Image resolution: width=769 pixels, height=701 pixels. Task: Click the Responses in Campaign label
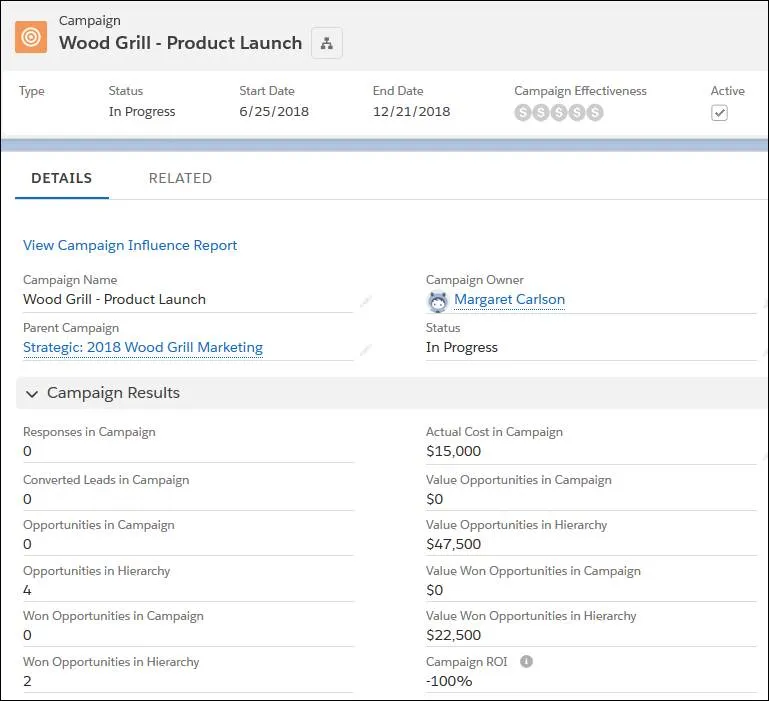89,432
